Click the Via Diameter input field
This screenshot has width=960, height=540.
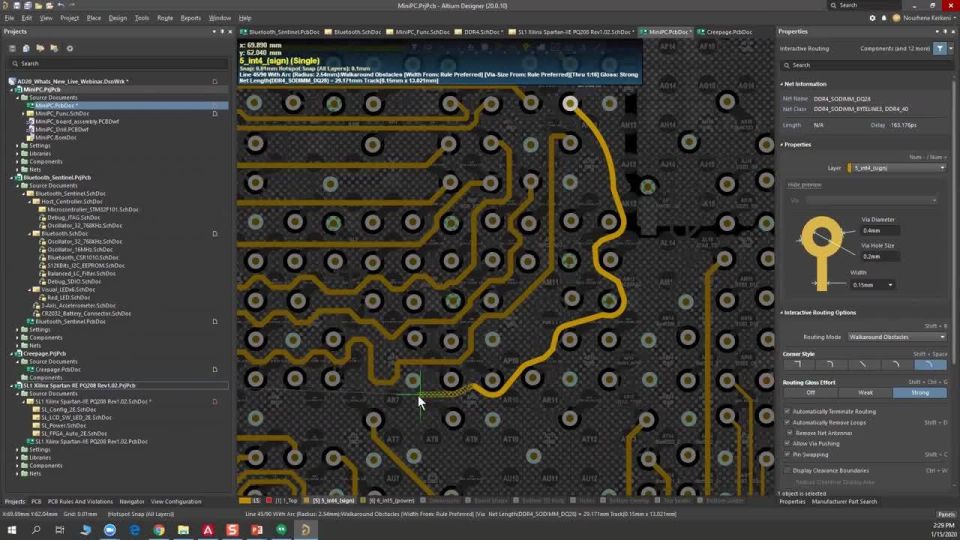pos(880,230)
